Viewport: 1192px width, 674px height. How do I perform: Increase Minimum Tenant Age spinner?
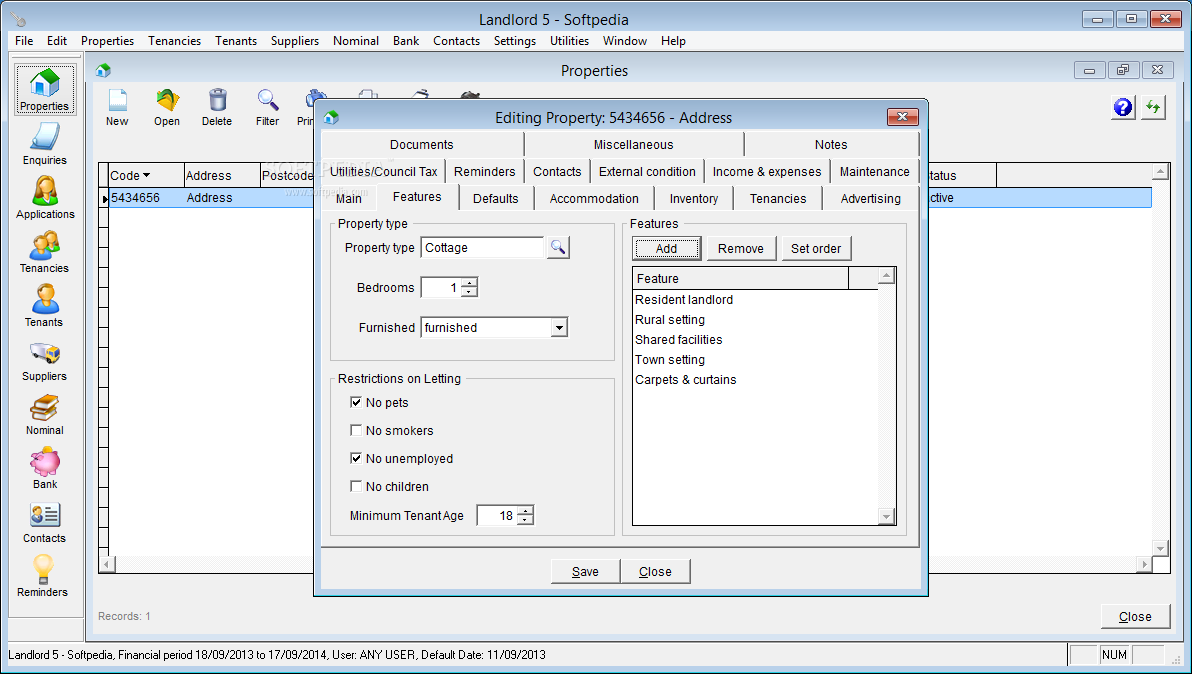(525, 511)
